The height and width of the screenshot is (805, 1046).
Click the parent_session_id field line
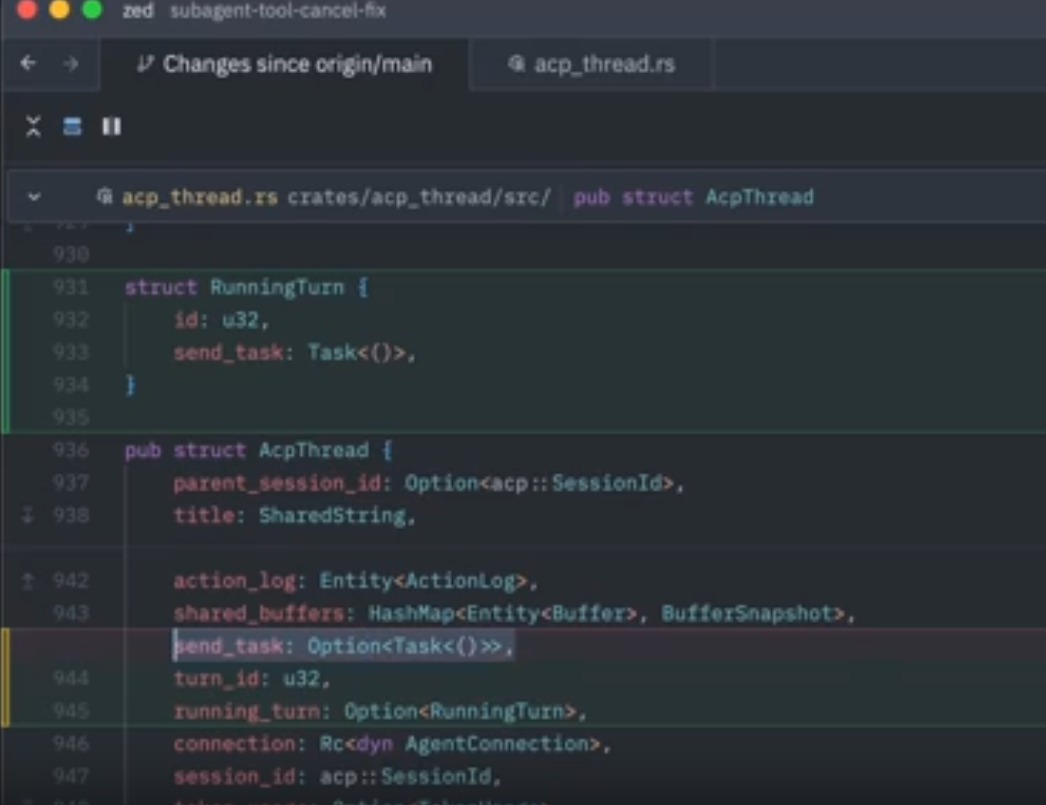[x=428, y=483]
